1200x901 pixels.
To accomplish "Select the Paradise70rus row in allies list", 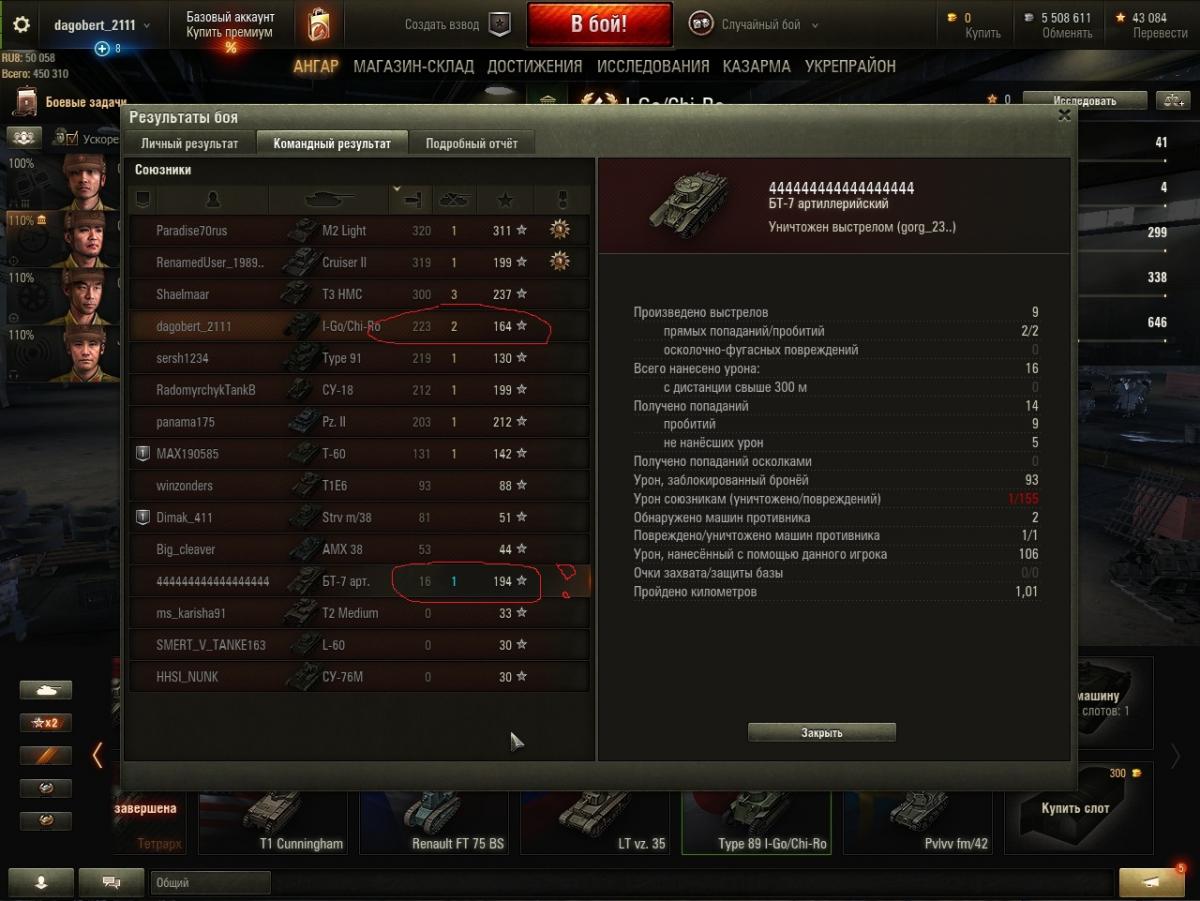I will [360, 230].
